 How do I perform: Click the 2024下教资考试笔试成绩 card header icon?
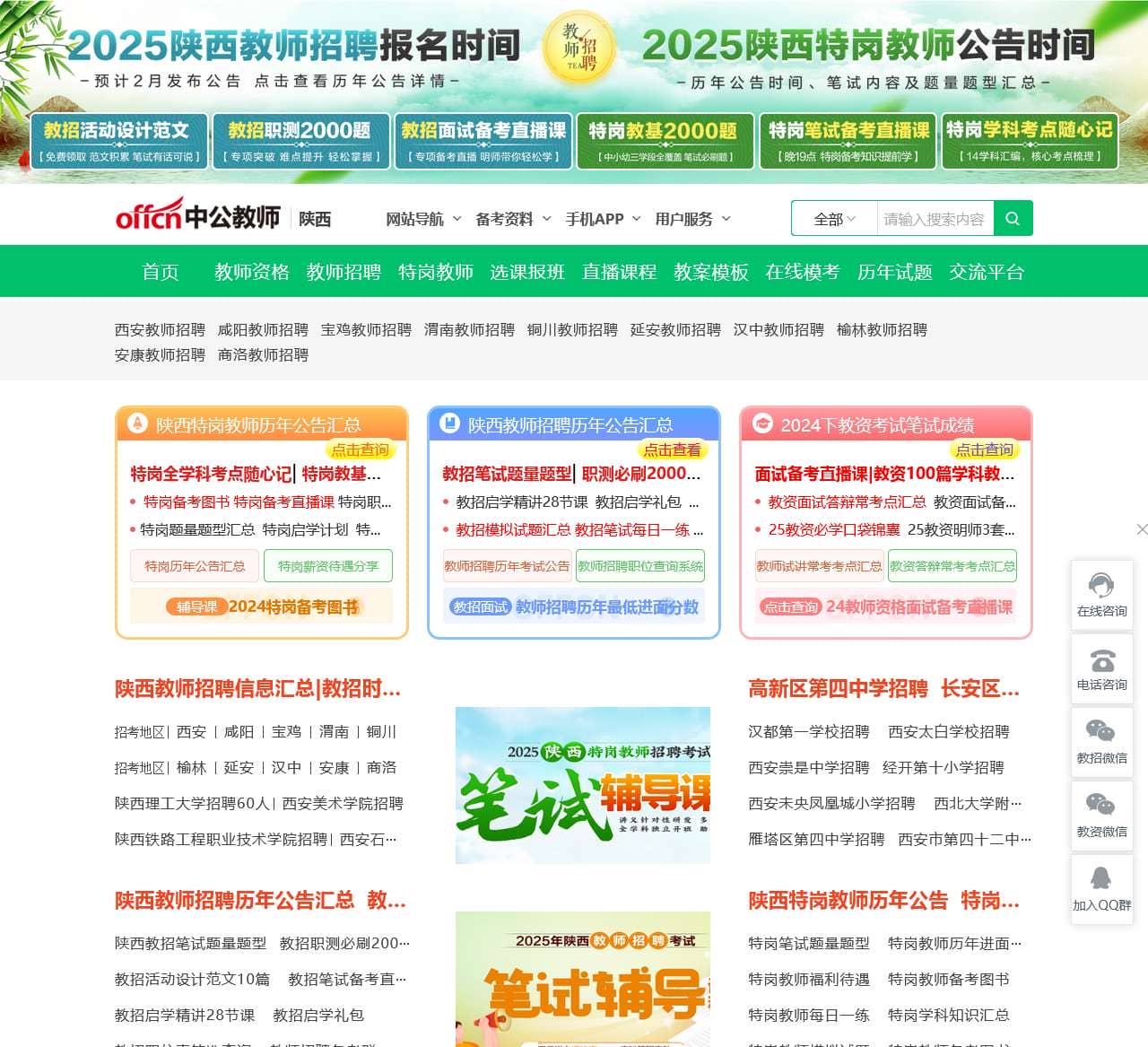tap(762, 423)
